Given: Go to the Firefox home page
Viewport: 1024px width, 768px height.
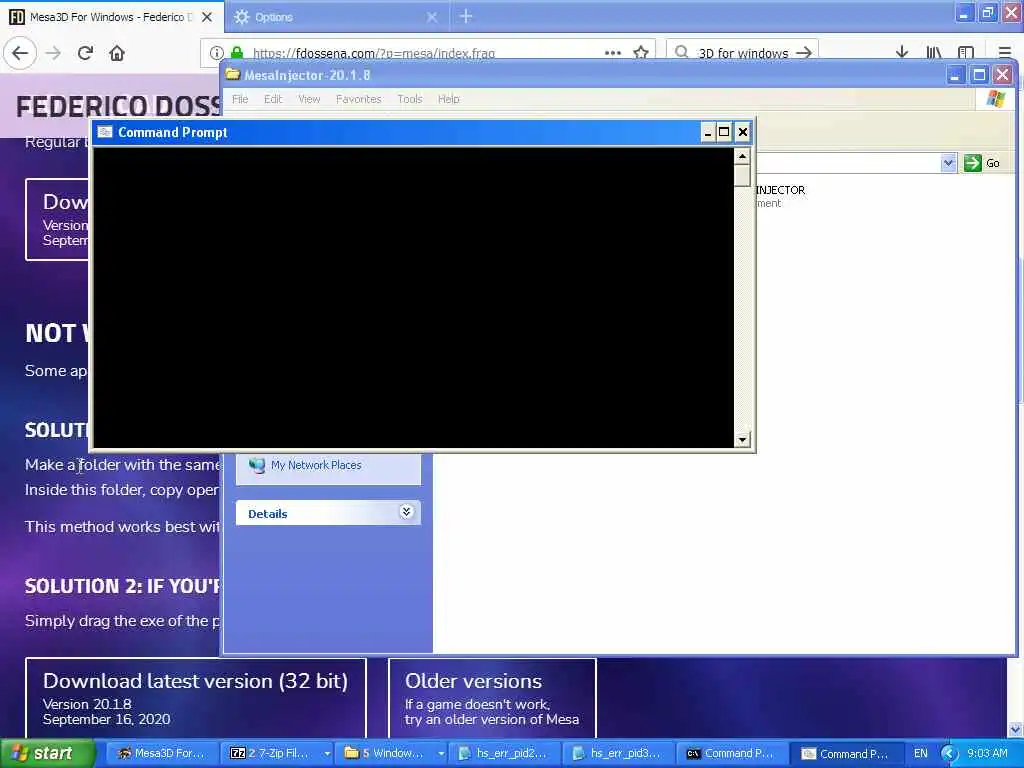Looking at the screenshot, I should [x=117, y=53].
